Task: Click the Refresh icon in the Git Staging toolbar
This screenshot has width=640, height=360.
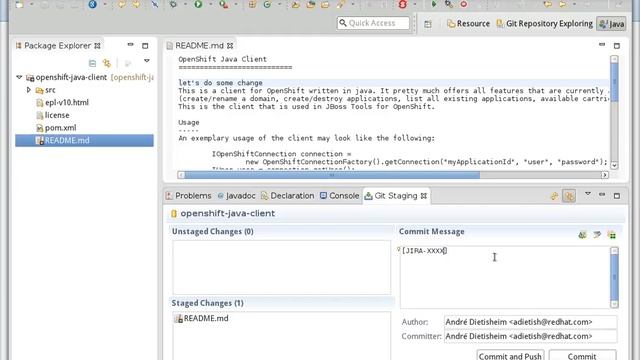Action: pyautogui.click(x=554, y=196)
